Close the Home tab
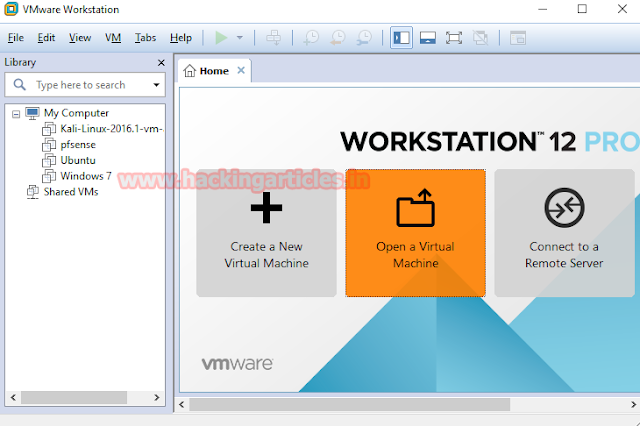This screenshot has height=426, width=640. tap(241, 70)
